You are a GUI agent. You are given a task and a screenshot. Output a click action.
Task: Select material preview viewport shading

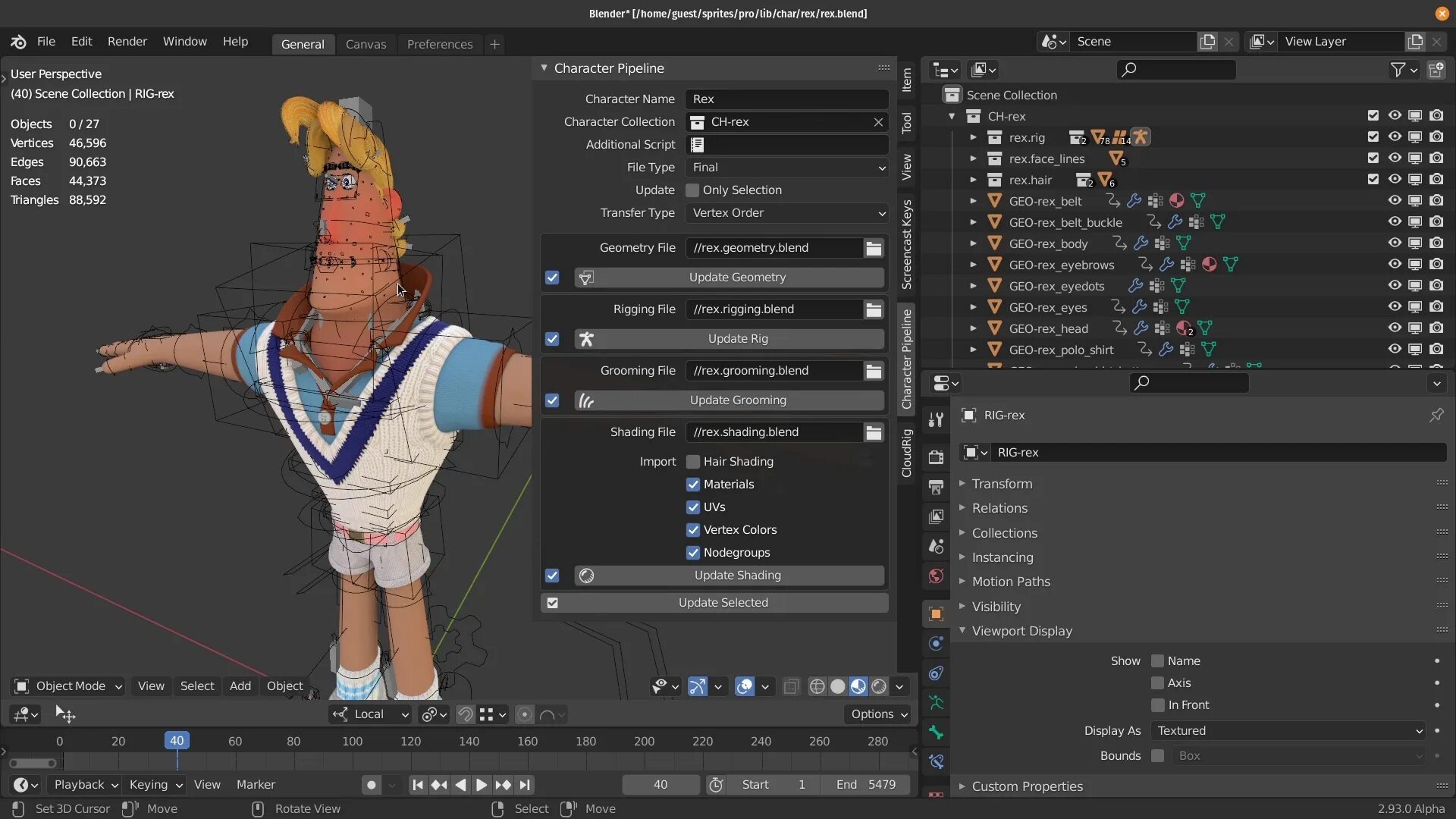pyautogui.click(x=858, y=686)
